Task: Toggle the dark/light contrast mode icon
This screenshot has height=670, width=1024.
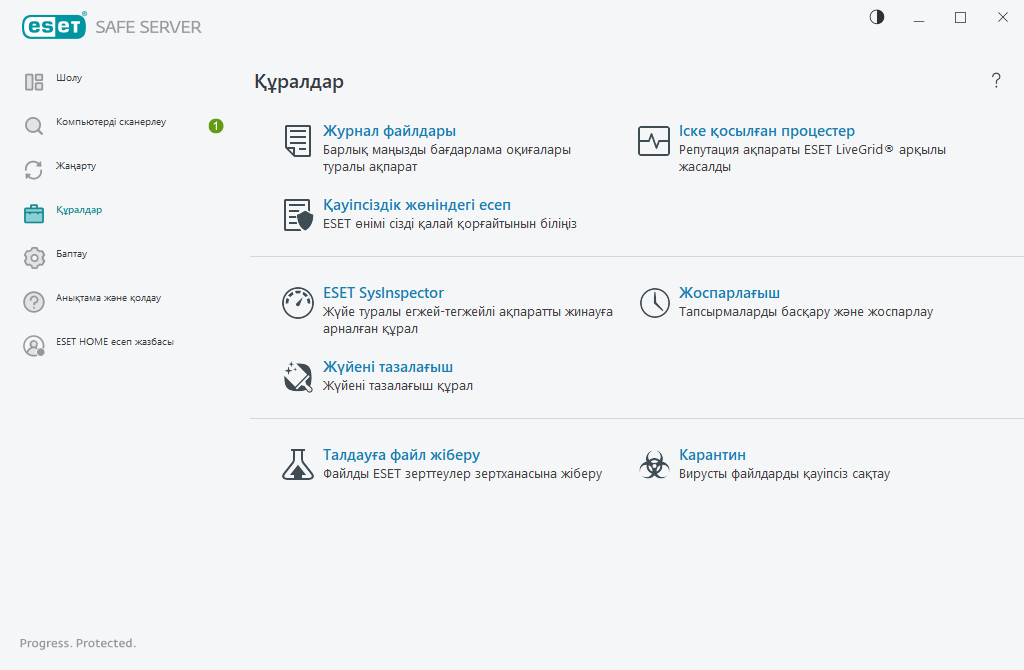Action: 877,17
